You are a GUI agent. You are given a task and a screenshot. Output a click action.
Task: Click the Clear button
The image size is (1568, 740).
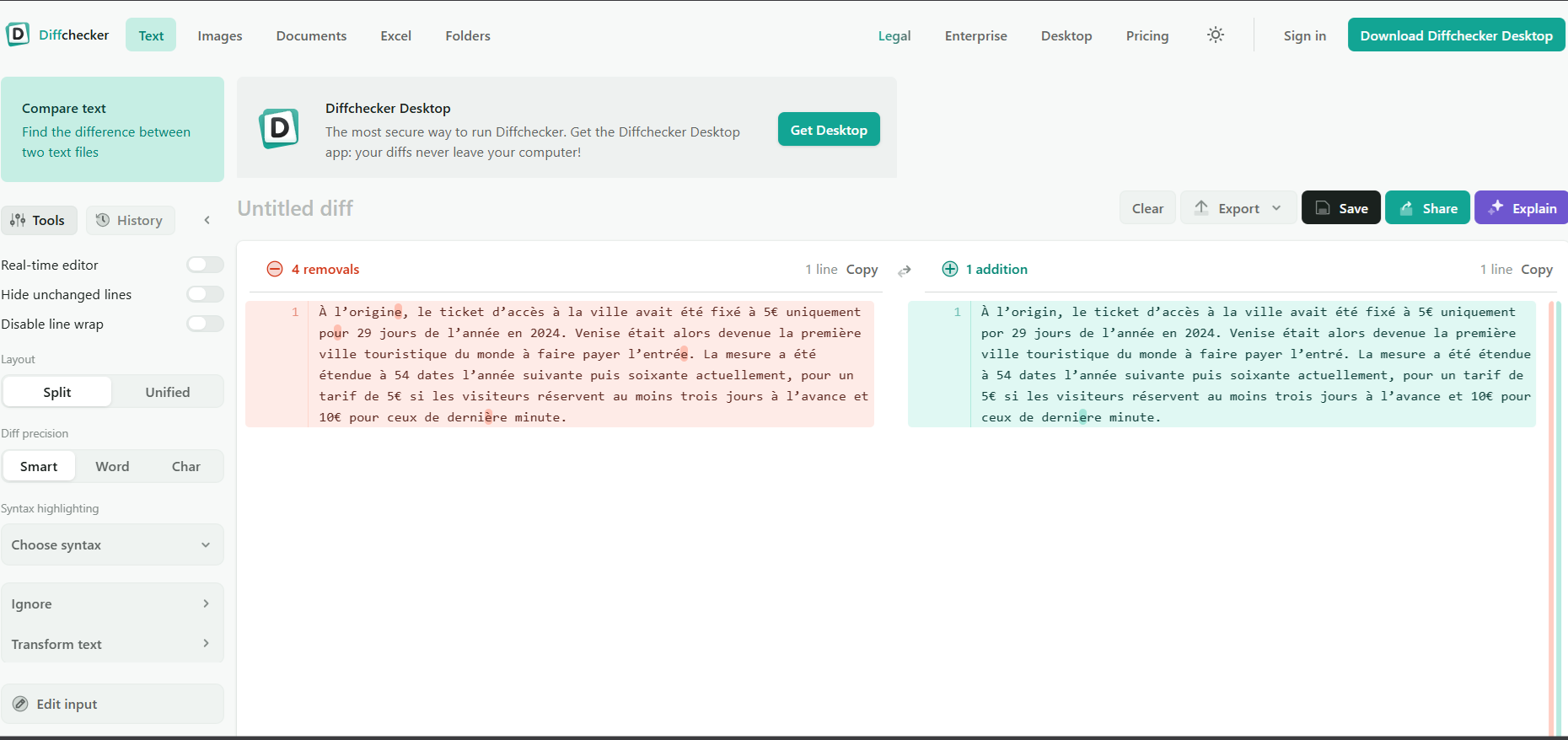coord(1147,208)
